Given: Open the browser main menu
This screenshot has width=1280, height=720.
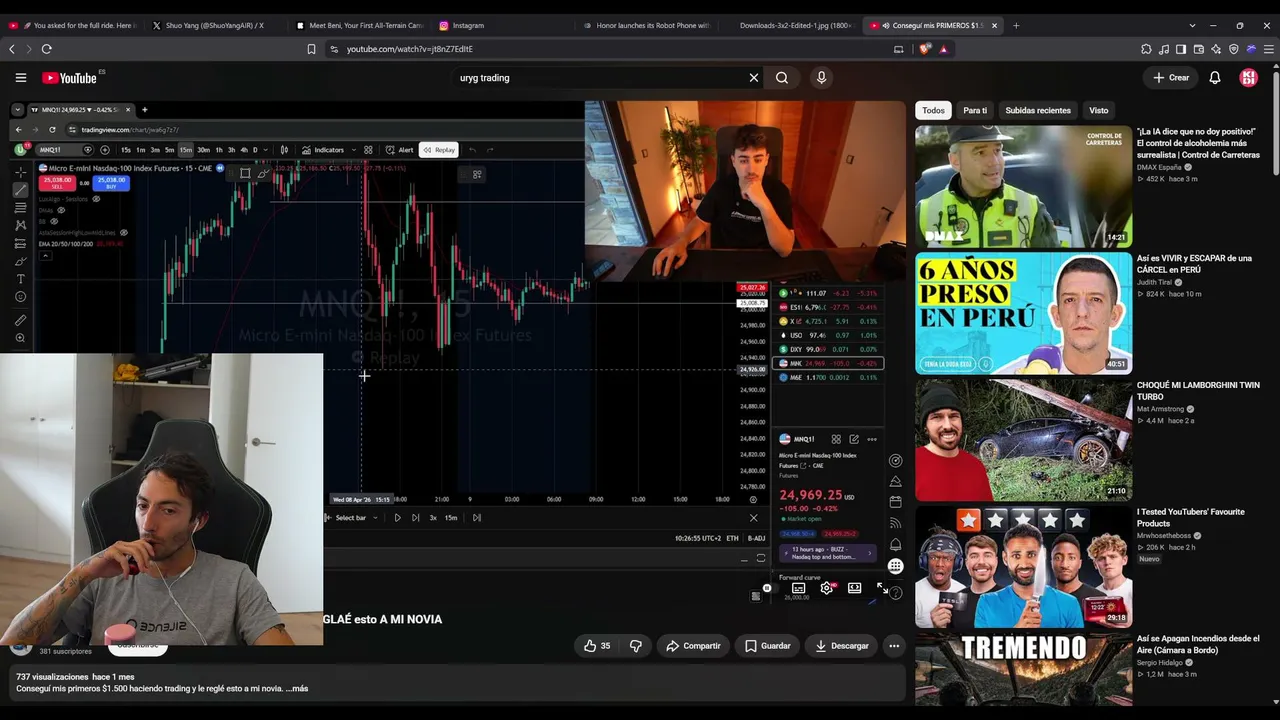Looking at the screenshot, I should tap(1269, 49).
